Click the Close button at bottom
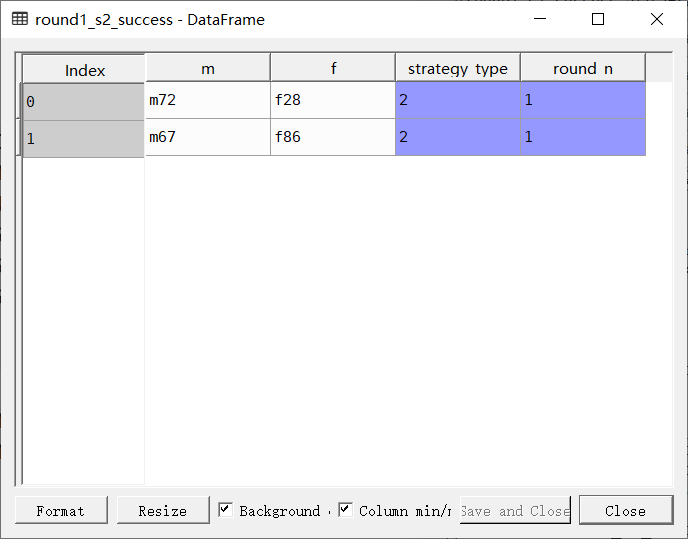Viewport: 688px width, 539px height. [x=626, y=510]
